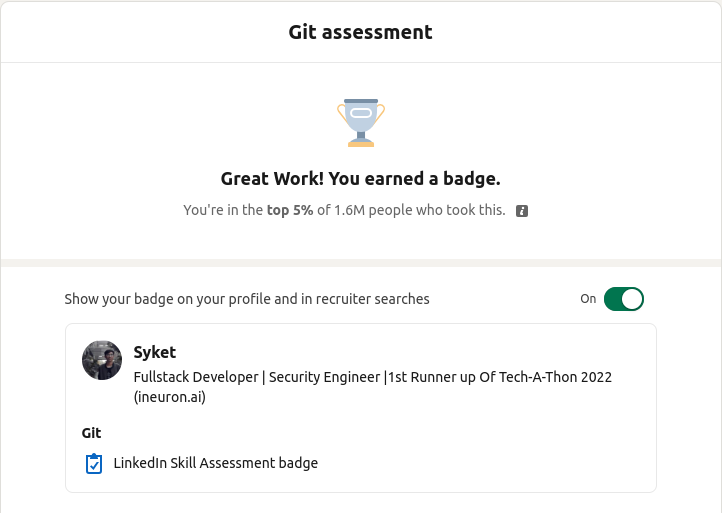
Task: Click the "On" label beside the toggle
Action: 588,299
